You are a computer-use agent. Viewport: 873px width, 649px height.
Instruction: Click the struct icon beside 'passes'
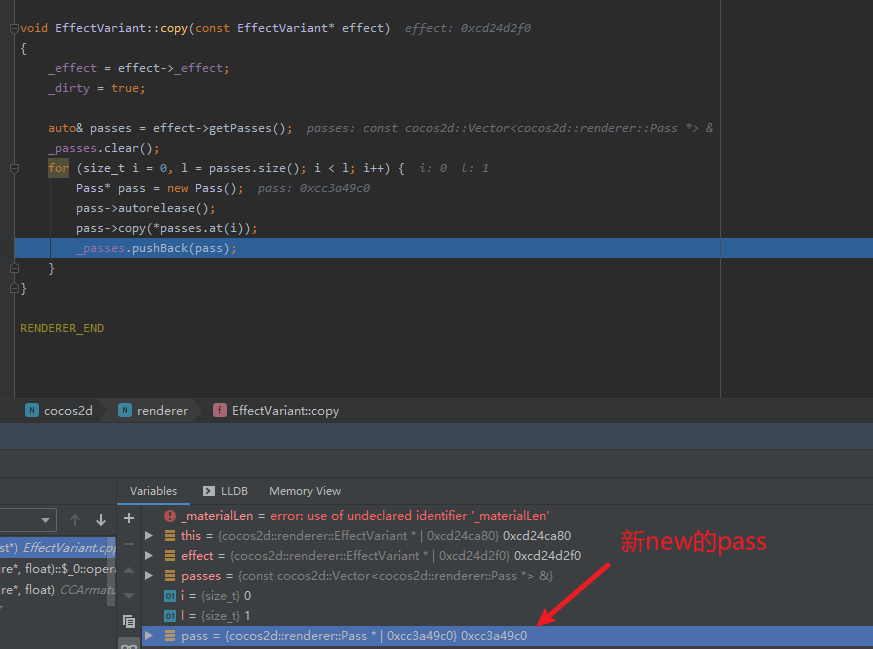pyautogui.click(x=170, y=576)
